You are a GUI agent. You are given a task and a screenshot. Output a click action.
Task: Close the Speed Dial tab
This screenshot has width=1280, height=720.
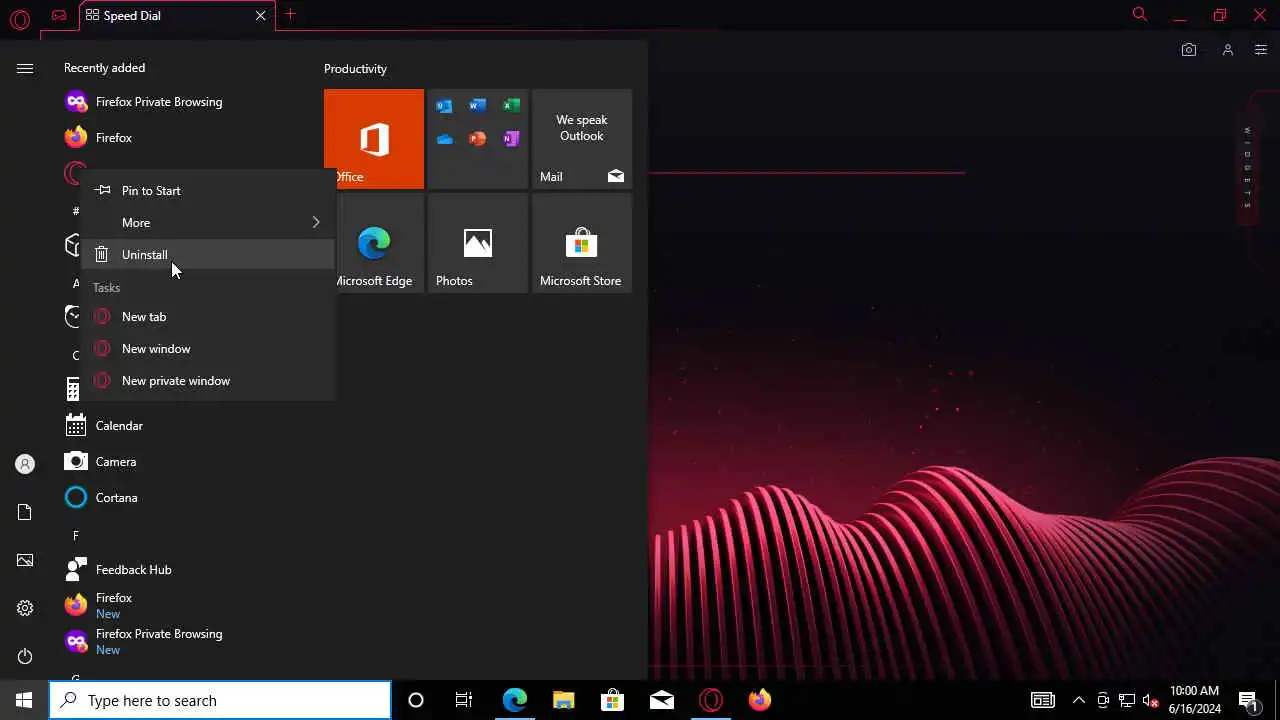[x=261, y=16]
